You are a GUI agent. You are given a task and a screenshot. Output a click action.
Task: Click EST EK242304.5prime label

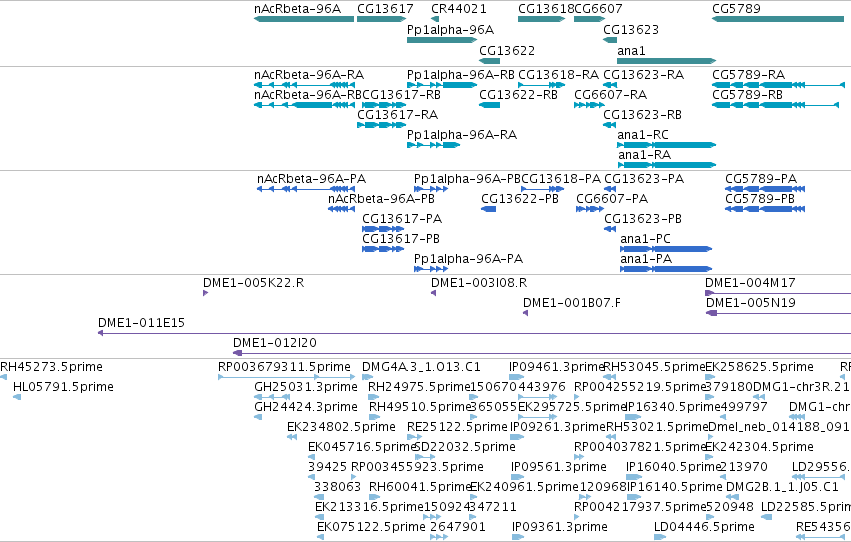759,447
